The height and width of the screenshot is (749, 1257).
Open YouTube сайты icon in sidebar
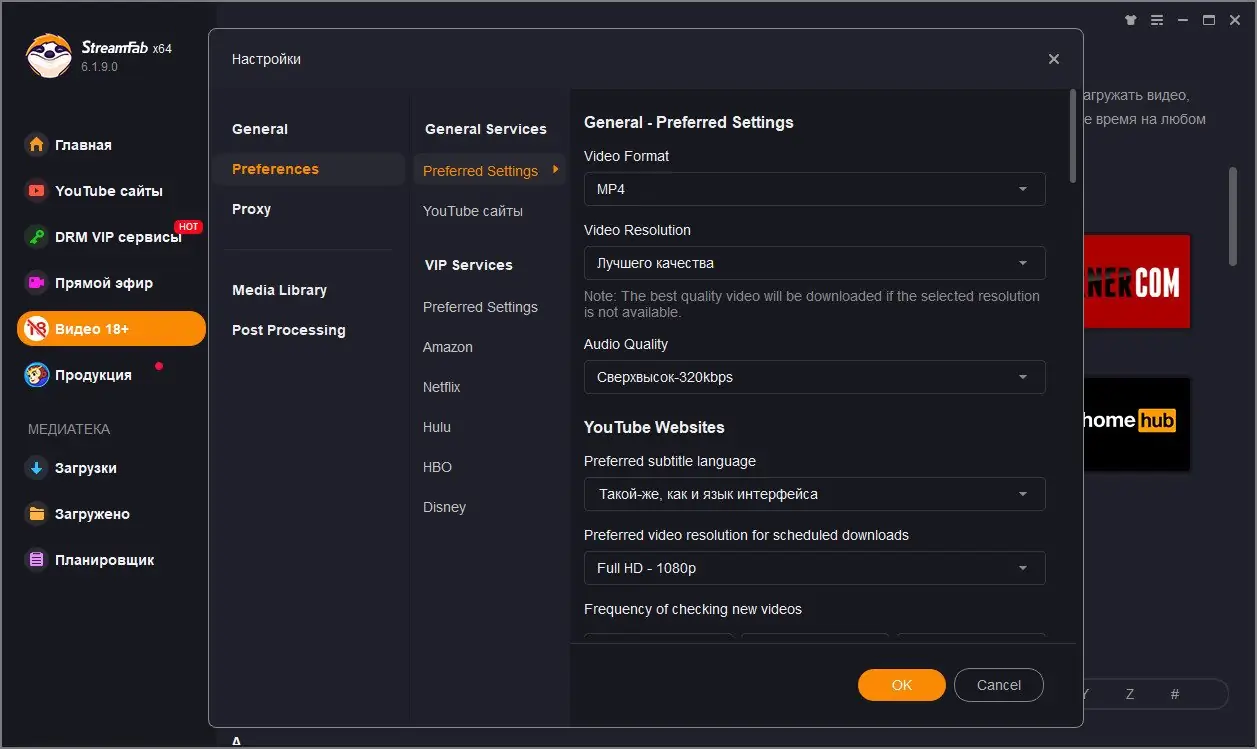click(37, 191)
